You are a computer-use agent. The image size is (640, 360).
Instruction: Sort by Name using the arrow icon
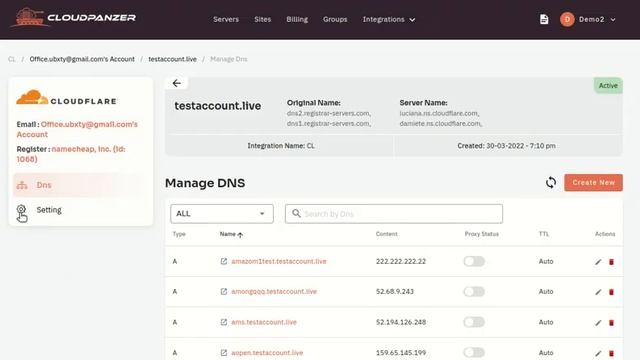pos(240,235)
